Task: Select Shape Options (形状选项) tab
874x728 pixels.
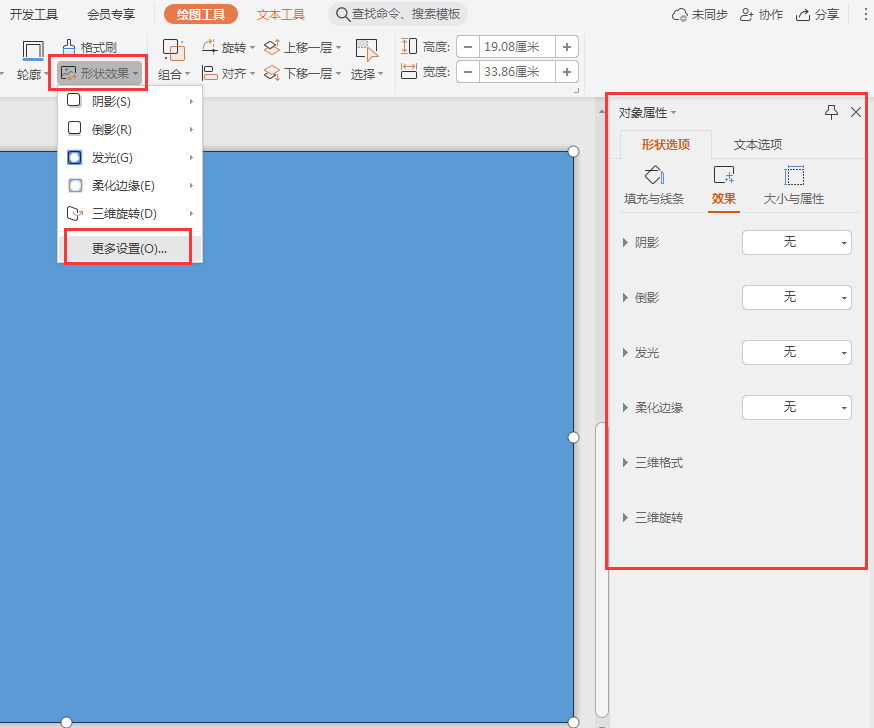Action: [666, 145]
